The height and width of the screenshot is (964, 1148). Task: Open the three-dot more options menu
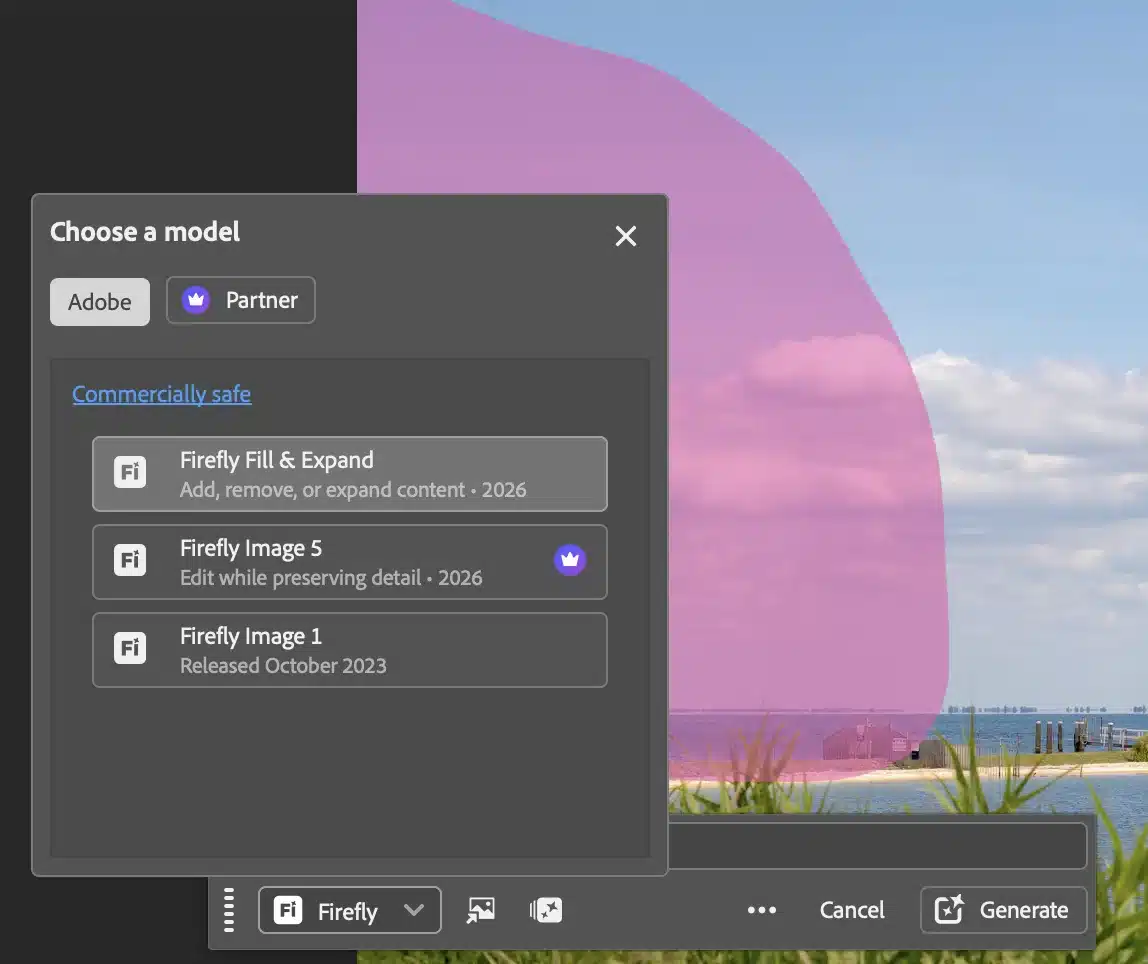coord(762,910)
